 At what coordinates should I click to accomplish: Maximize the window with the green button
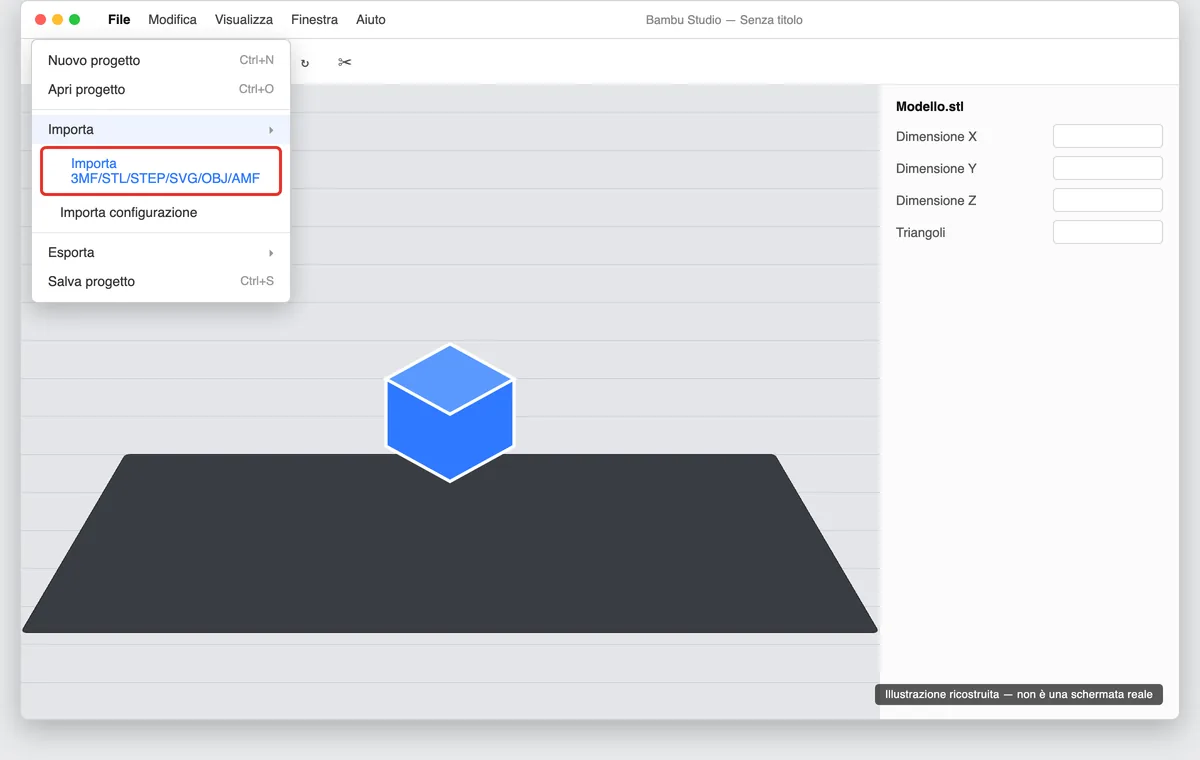pyautogui.click(x=74, y=19)
